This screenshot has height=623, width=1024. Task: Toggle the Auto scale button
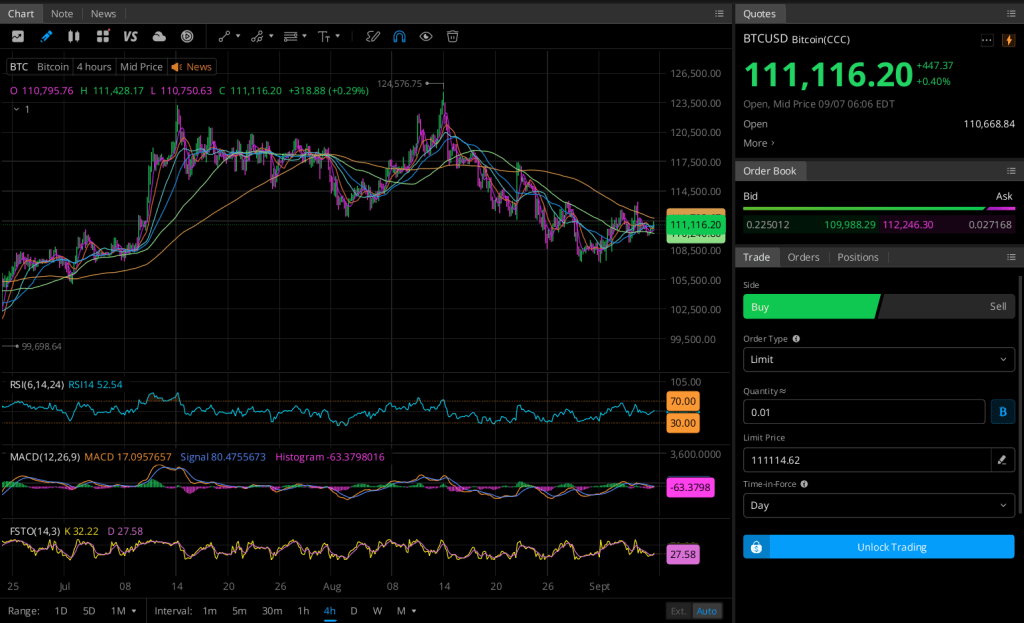pos(707,611)
